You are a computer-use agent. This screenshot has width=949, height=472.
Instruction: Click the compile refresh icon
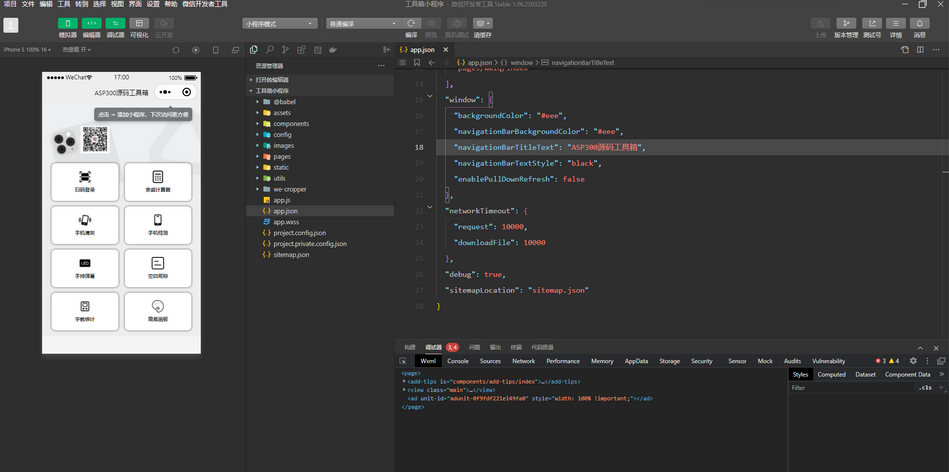point(411,23)
